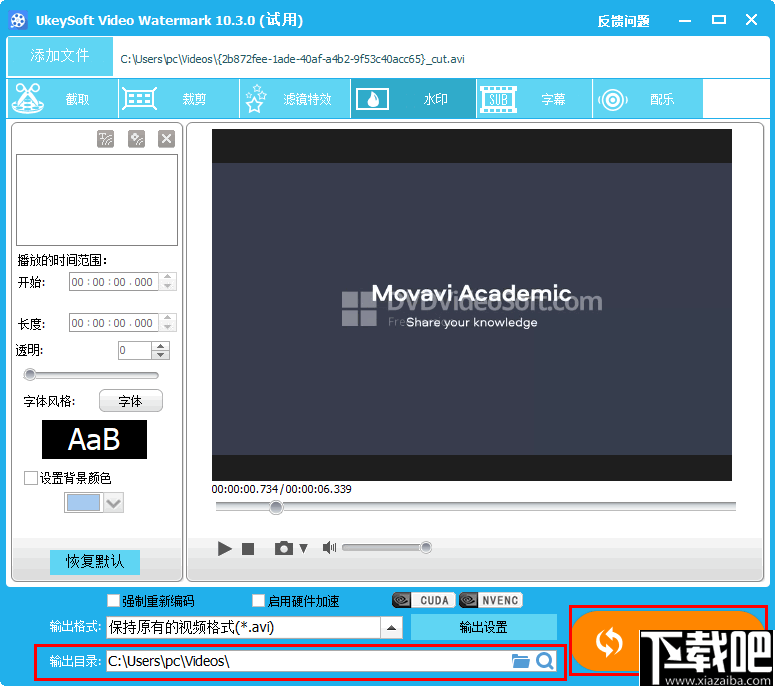Click the video seek bar handle
This screenshot has width=775, height=686.
[x=276, y=507]
